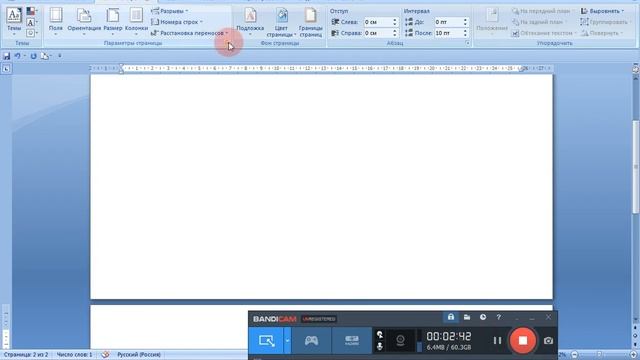Click the Страница: 2 из 2 status
This screenshot has width=640, height=360.
[x=26, y=355]
